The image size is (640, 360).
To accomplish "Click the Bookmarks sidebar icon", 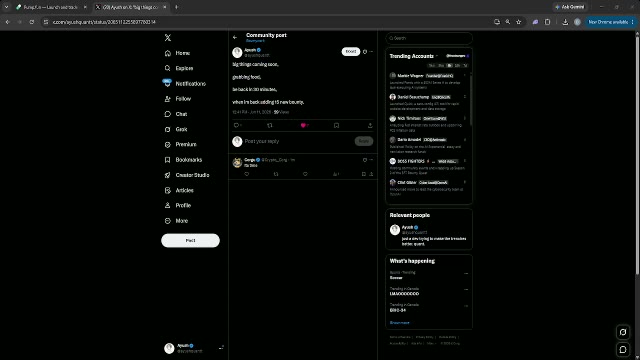I will (167, 160).
